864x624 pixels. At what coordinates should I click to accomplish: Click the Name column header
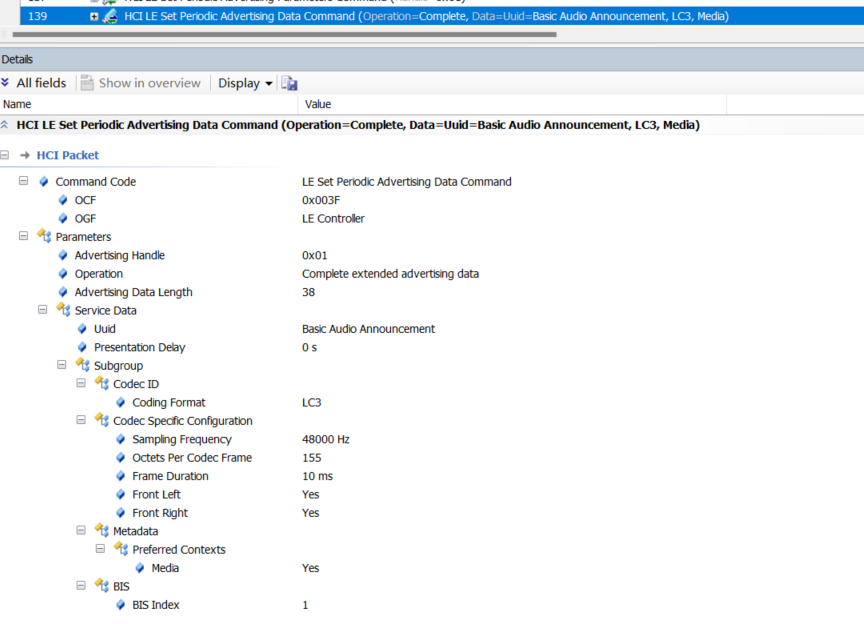click(18, 104)
